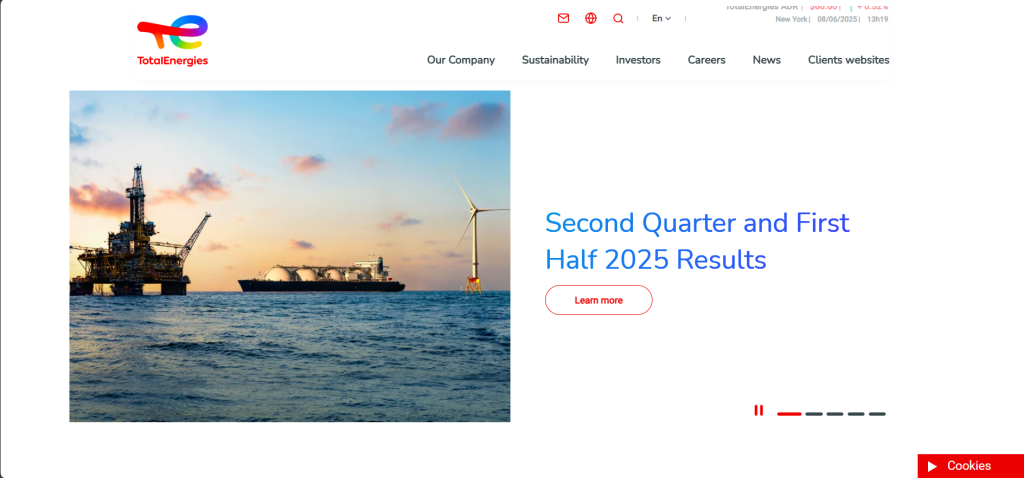The height and width of the screenshot is (478, 1024).
Task: Open the search magnifier icon
Action: 618,18
